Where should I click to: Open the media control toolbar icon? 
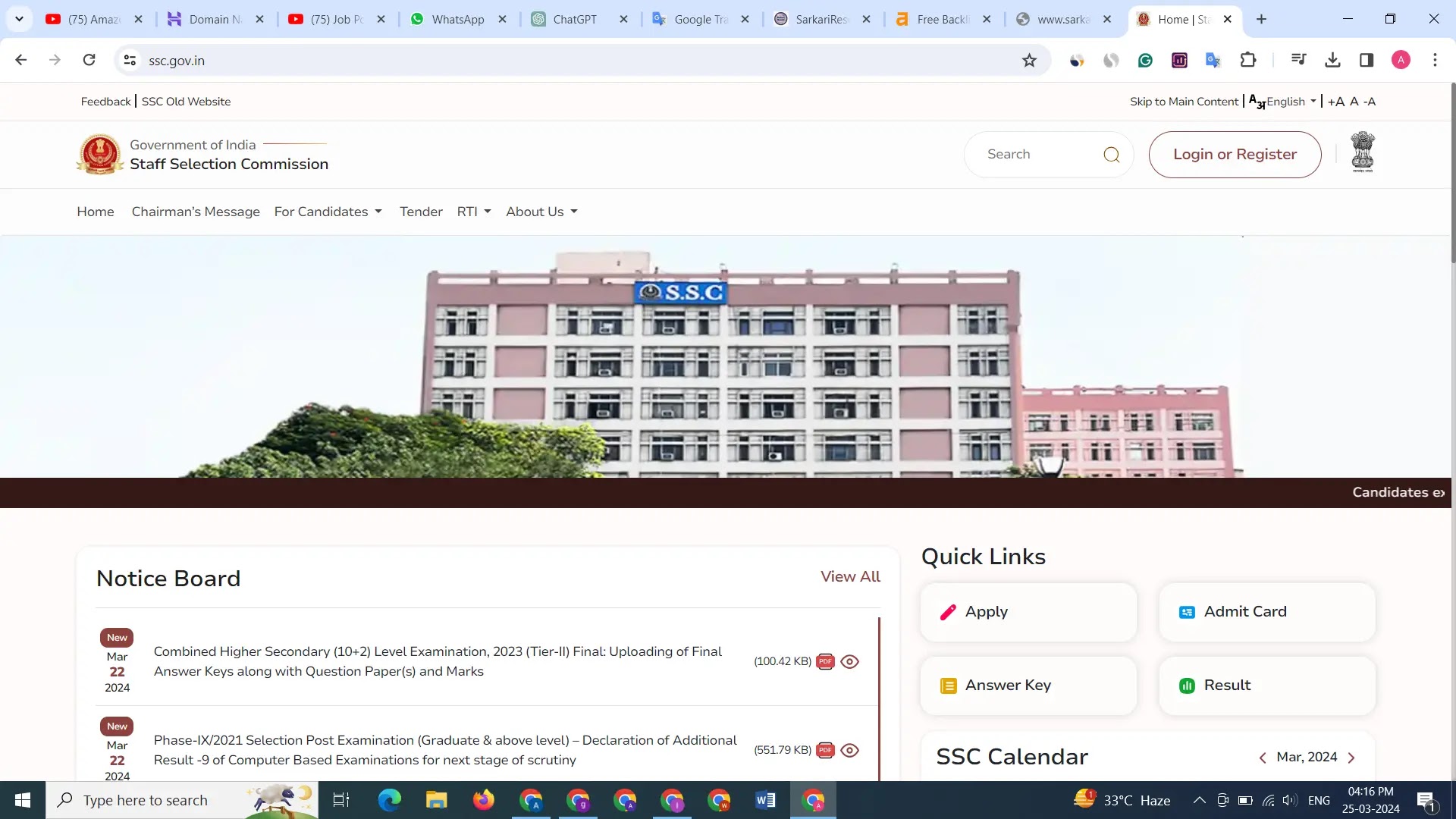(x=1298, y=60)
